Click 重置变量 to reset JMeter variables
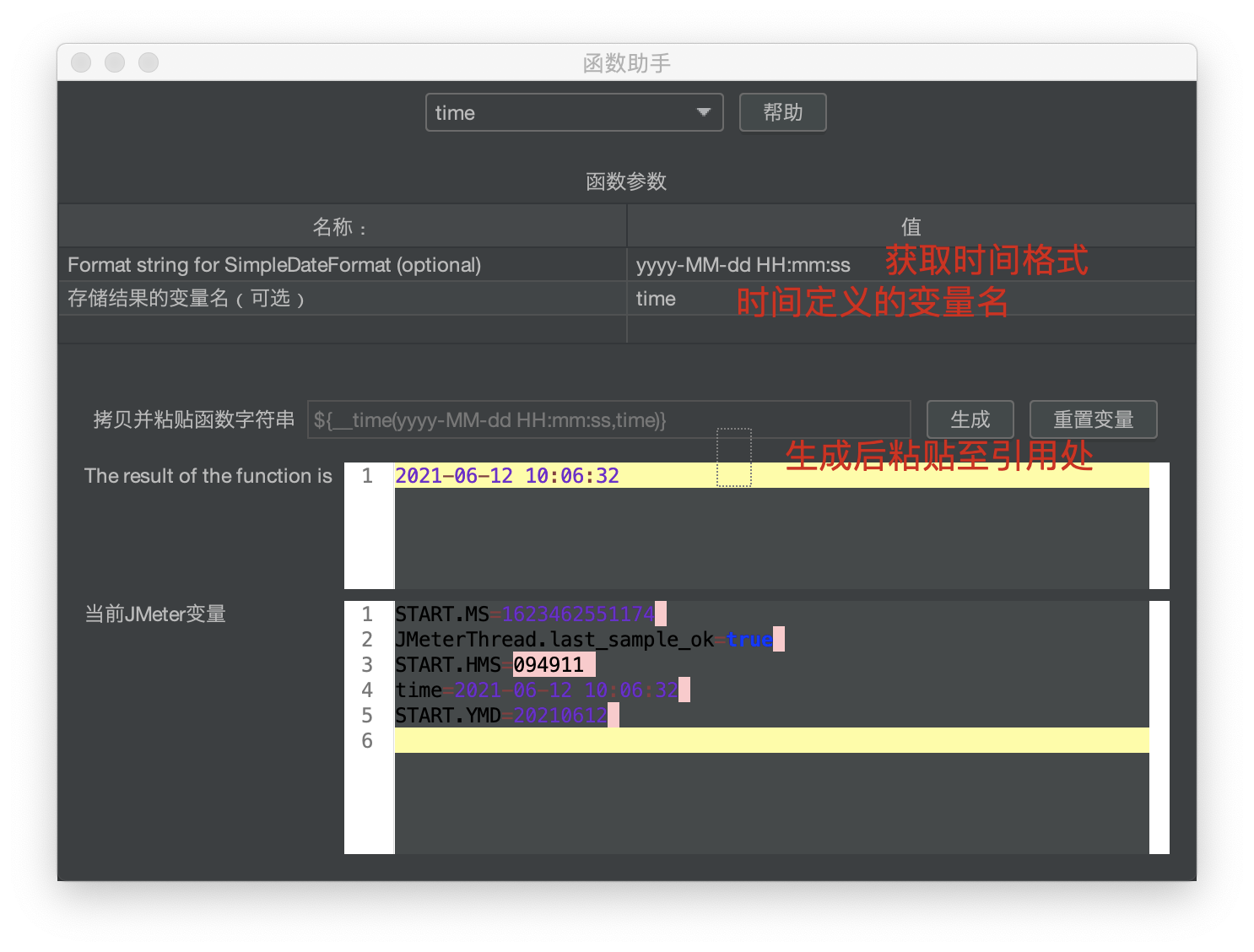This screenshot has height=952, width=1254. (1093, 419)
